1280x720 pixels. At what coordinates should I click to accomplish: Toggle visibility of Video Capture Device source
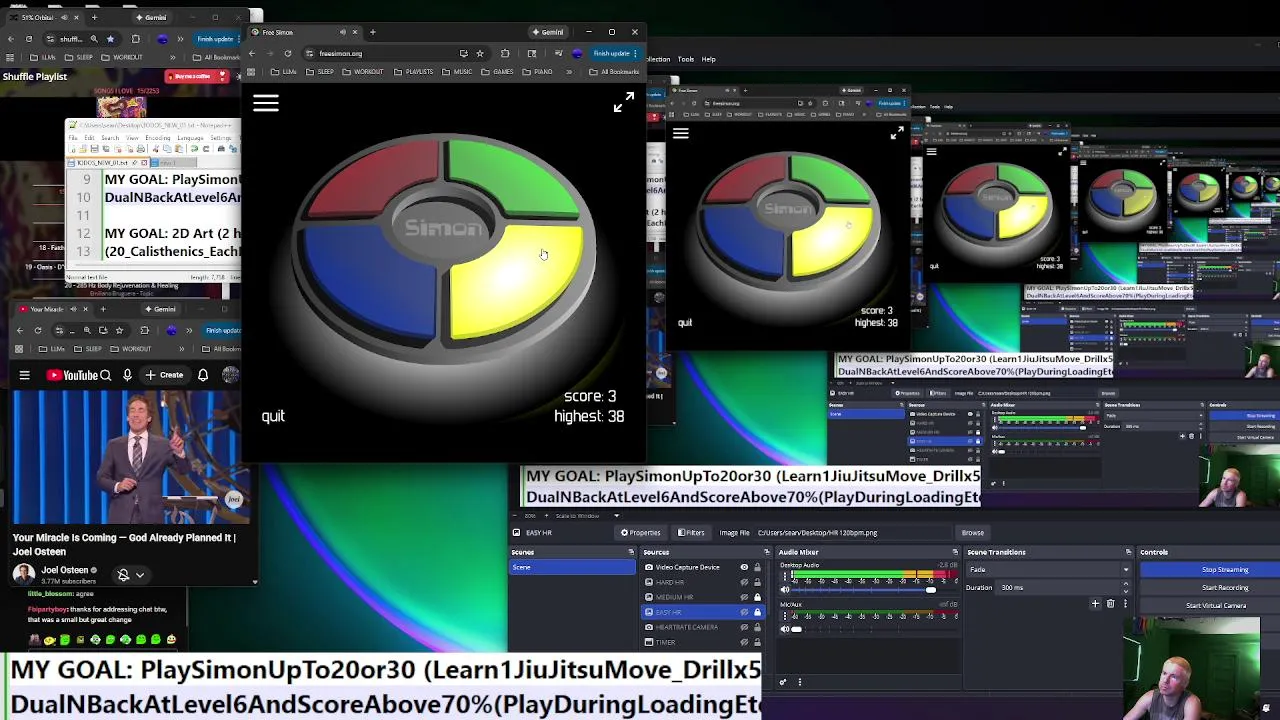click(x=744, y=567)
